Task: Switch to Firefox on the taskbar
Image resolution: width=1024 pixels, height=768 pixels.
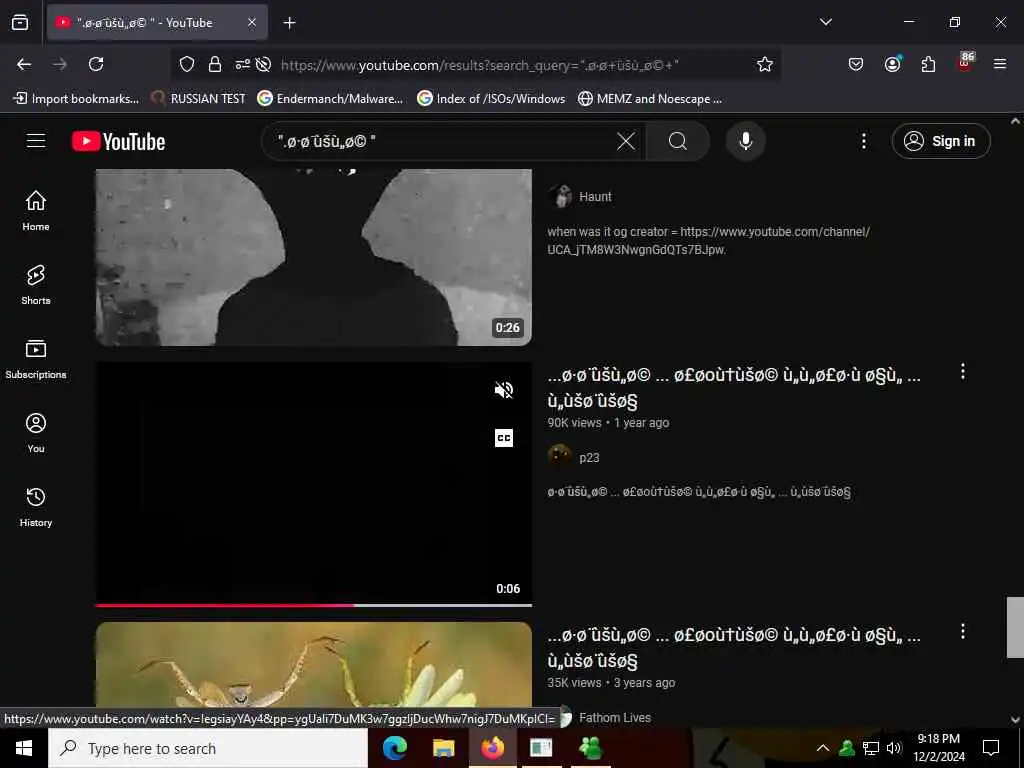Action: coord(492,748)
